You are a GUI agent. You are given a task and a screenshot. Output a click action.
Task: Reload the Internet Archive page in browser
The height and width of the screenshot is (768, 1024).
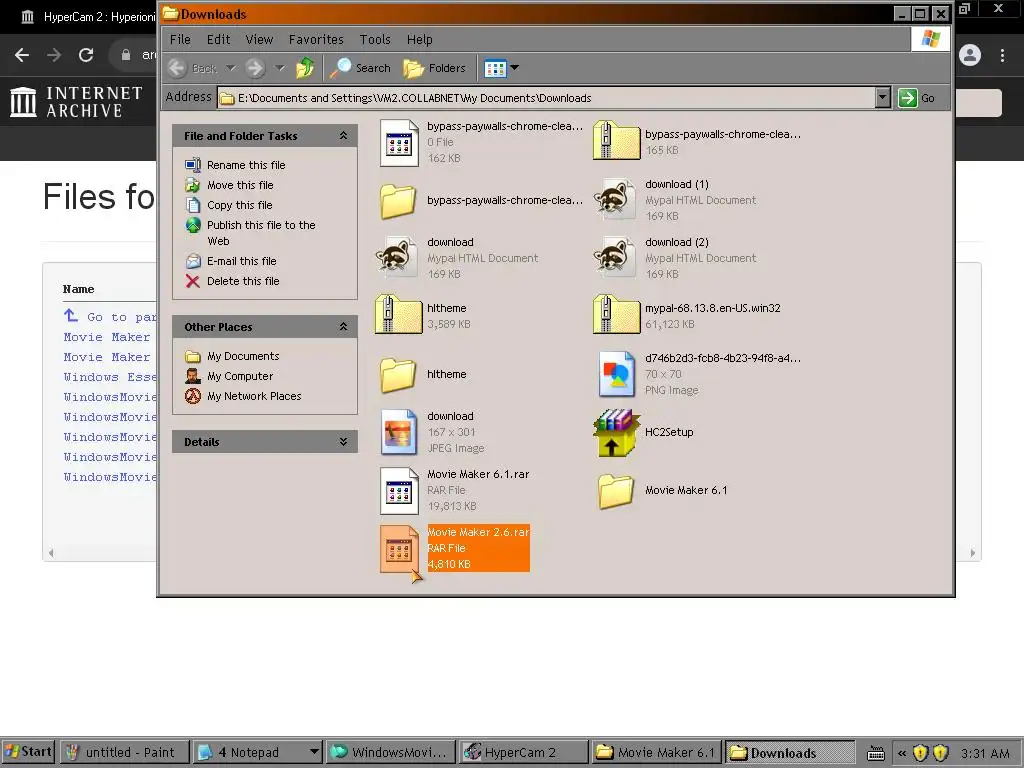pos(86,55)
